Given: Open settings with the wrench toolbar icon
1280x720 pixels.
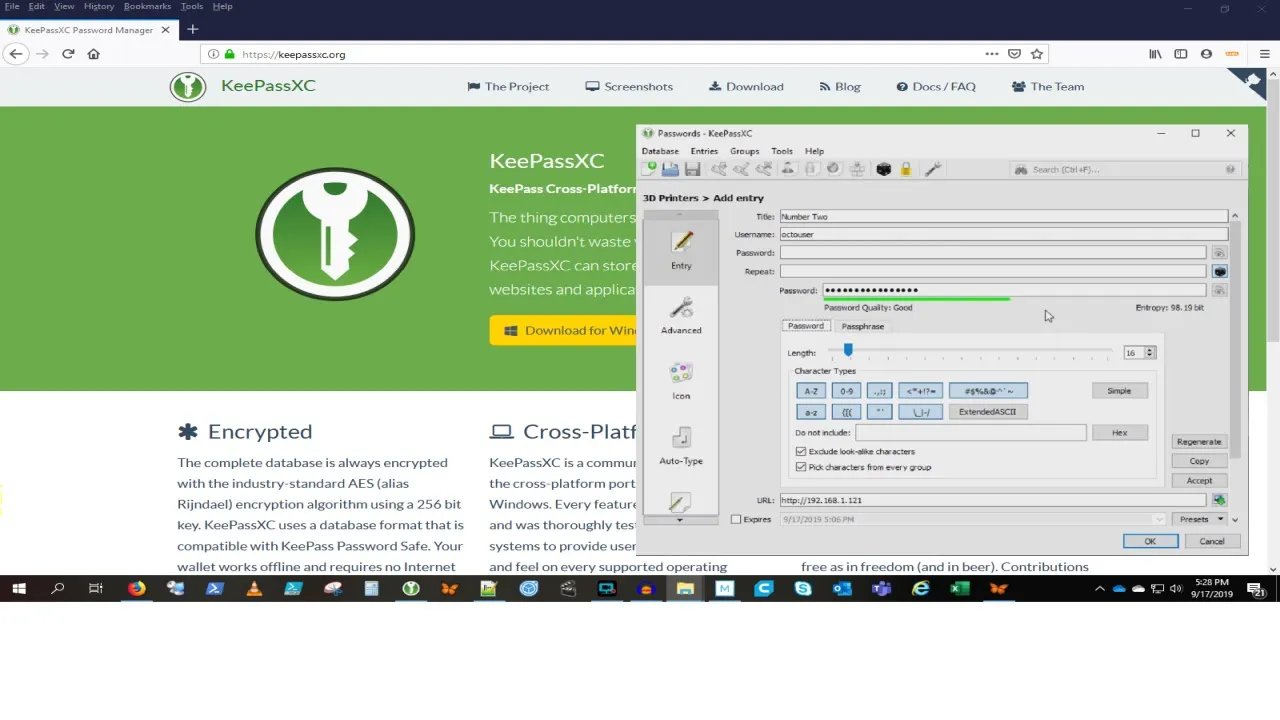Looking at the screenshot, I should pos(932,169).
